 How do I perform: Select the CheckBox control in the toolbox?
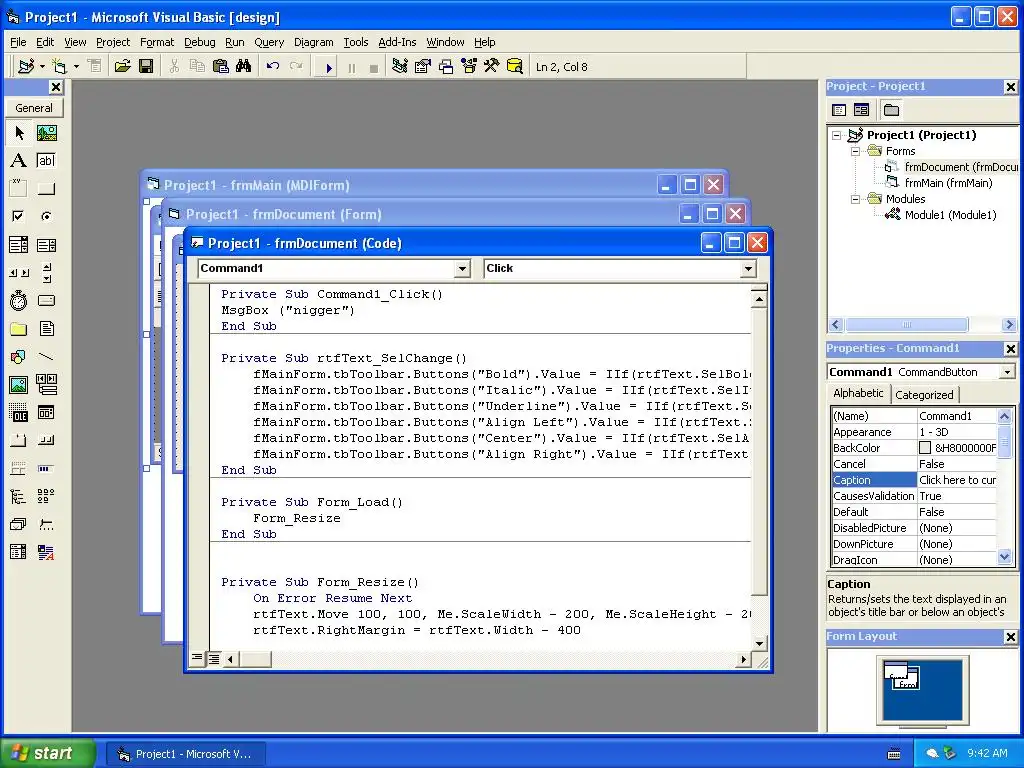pyautogui.click(x=19, y=216)
